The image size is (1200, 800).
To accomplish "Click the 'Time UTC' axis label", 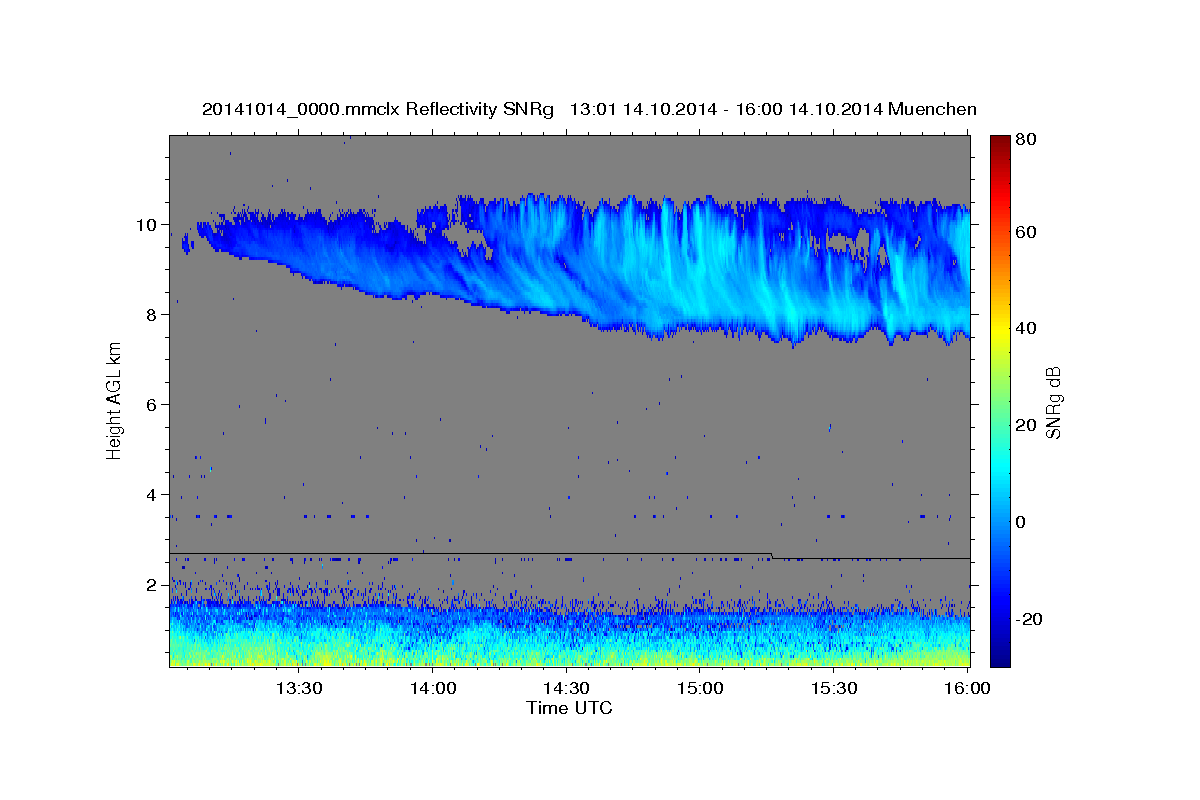I will [569, 708].
